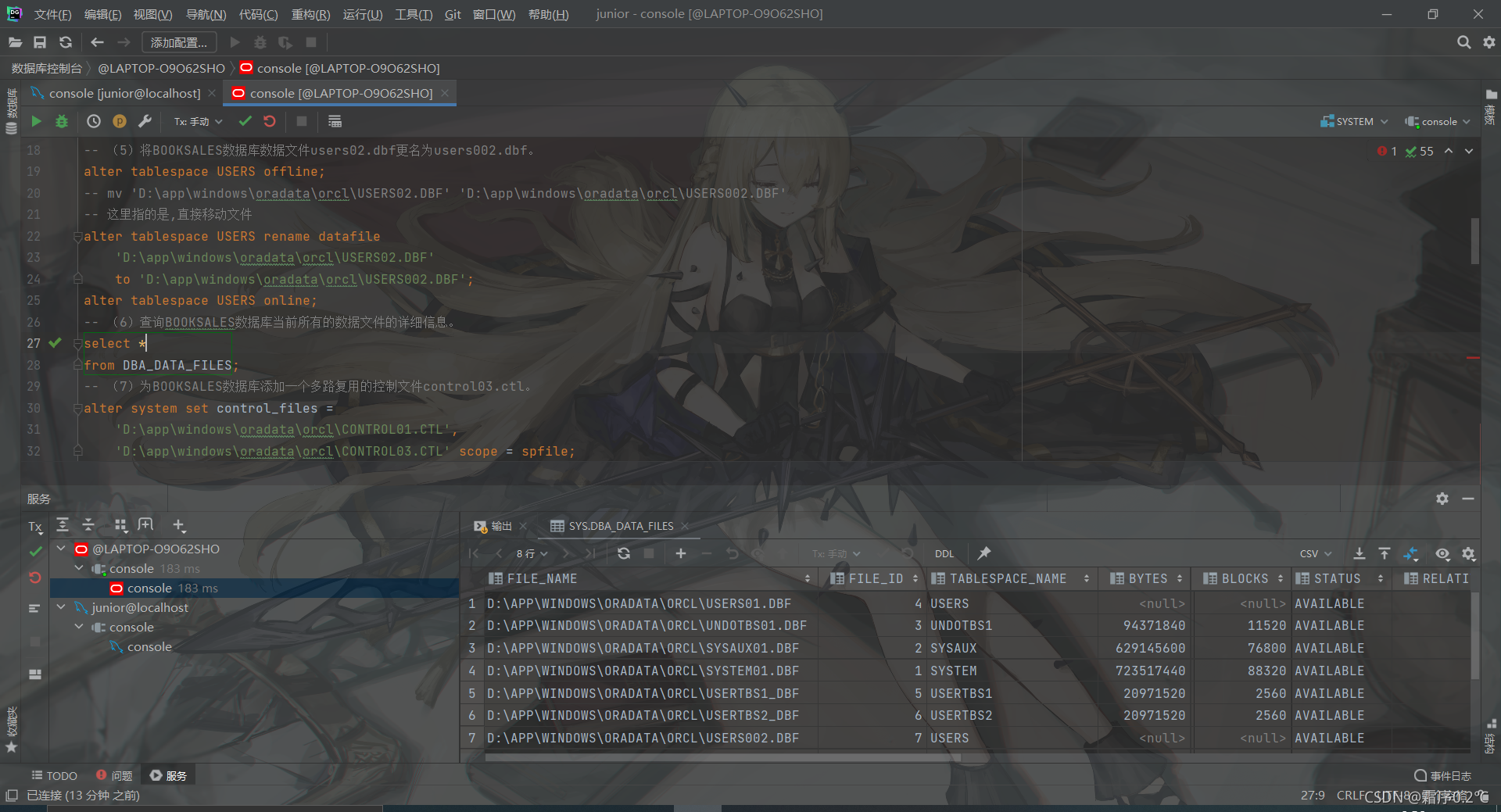Hide the Services panel with minus icon
This screenshot has height=812, width=1501.
pyautogui.click(x=1468, y=499)
